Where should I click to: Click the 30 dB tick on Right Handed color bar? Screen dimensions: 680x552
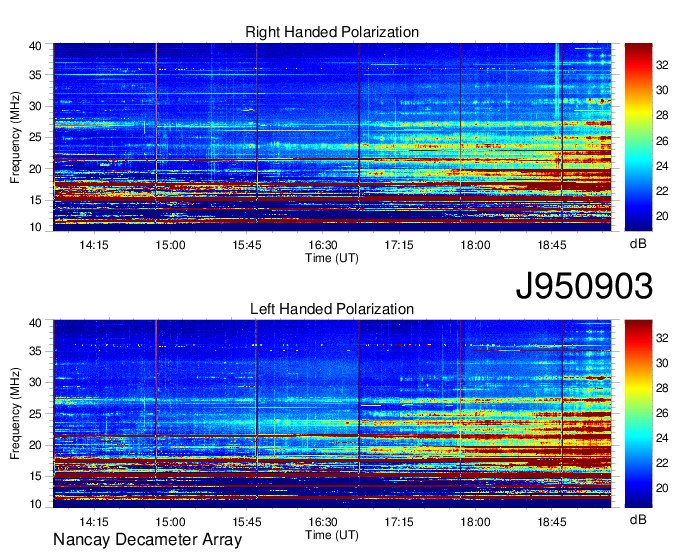662,90
